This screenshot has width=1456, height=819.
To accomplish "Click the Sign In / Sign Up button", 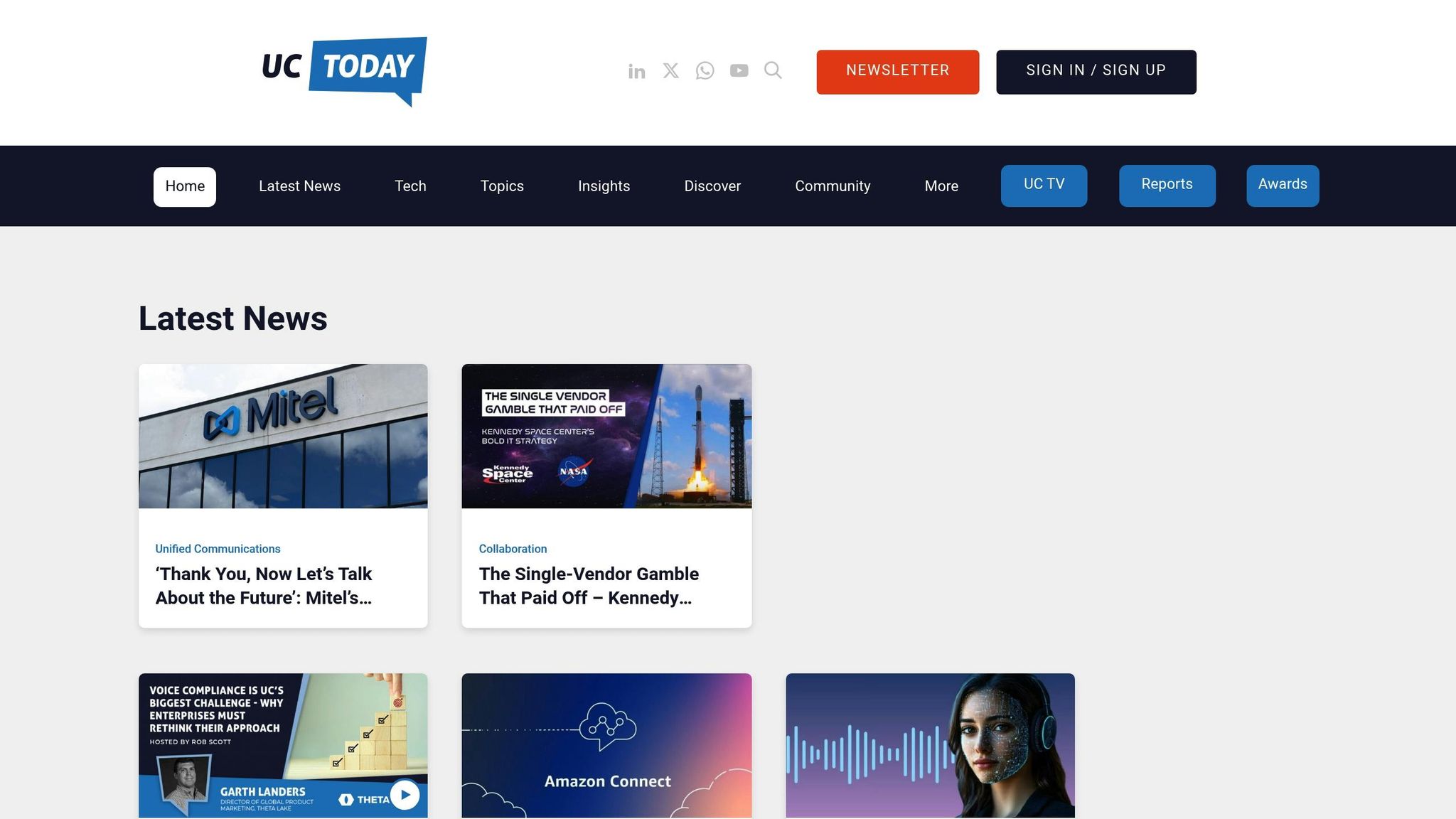I will (1096, 72).
